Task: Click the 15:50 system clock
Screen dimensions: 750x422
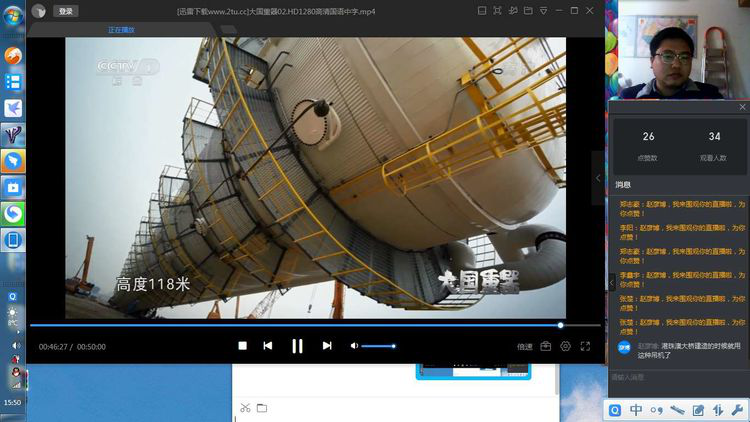Action: tap(12, 403)
